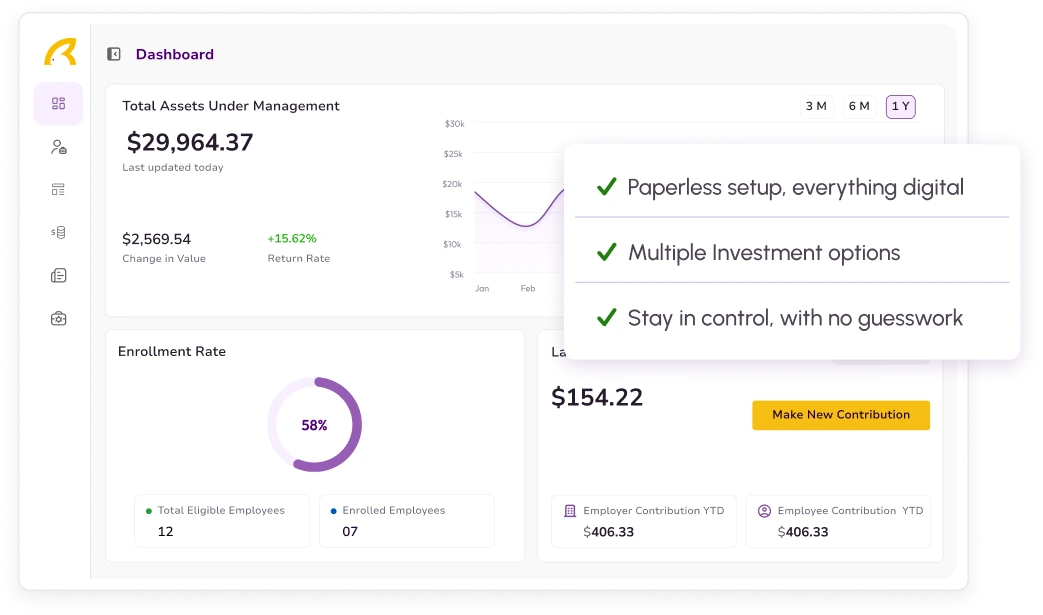Open the reports document sidebar icon
The width and height of the screenshot is (1043, 615).
click(58, 275)
